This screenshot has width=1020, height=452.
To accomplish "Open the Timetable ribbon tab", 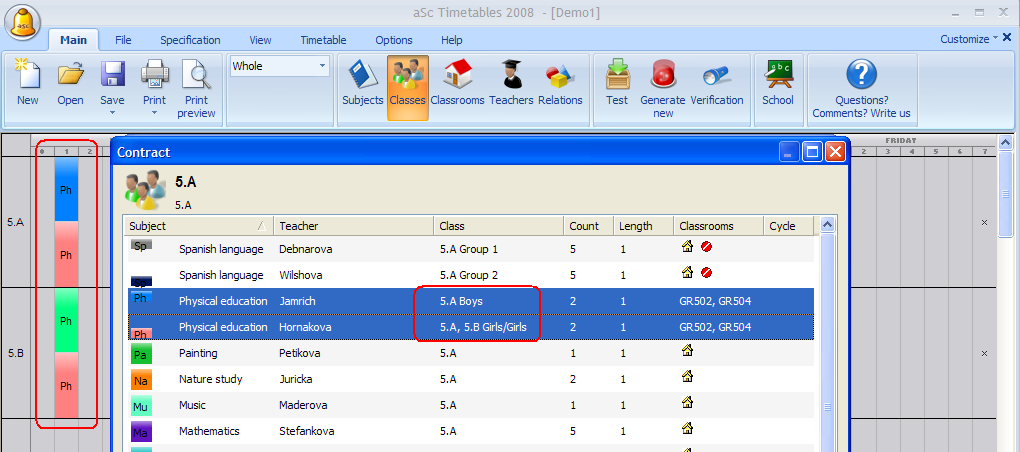I will pyautogui.click(x=323, y=40).
